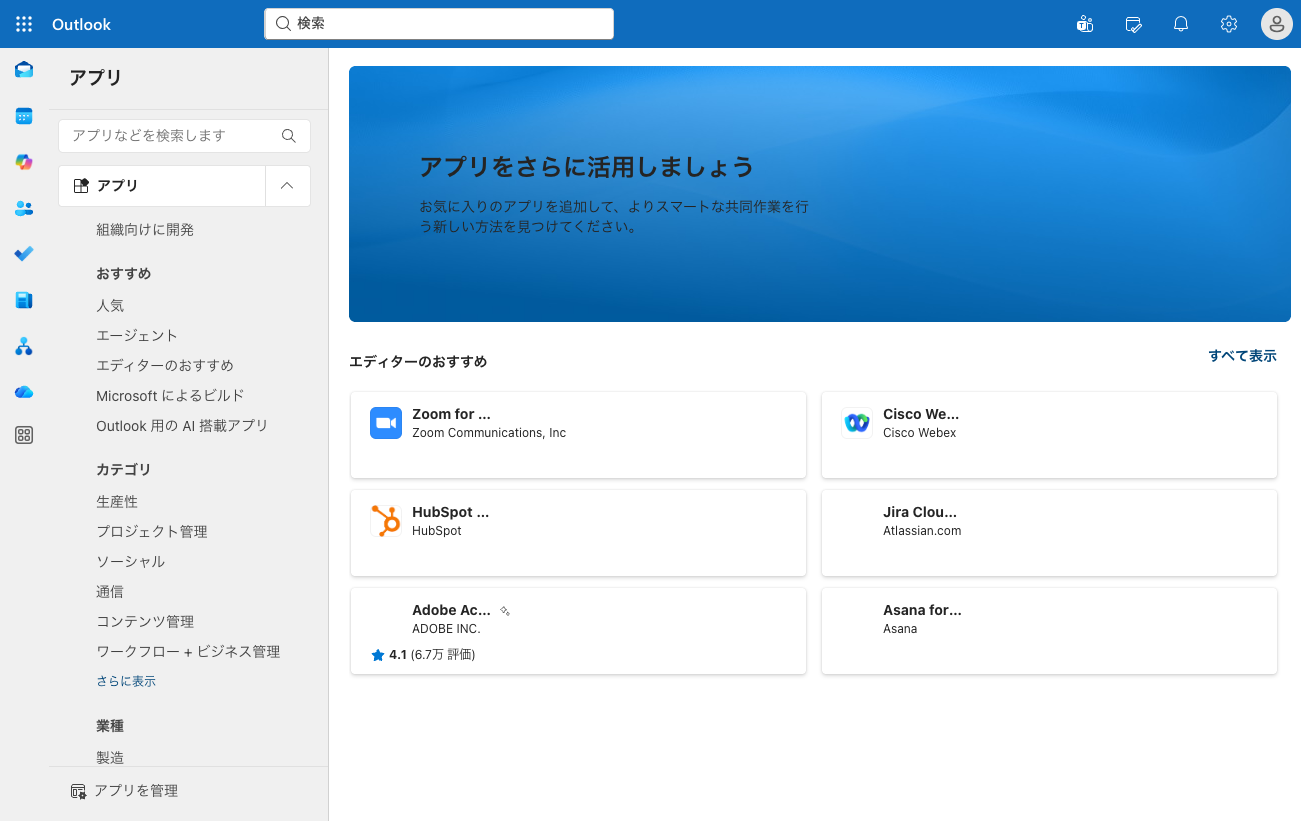This screenshot has height=821, width=1301.
Task: Select プロジェクト管理 category
Action: 152,531
